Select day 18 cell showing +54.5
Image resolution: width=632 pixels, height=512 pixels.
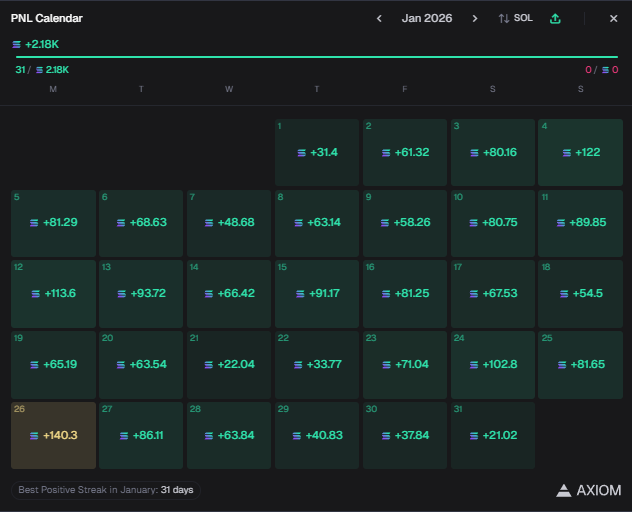[x=580, y=294]
